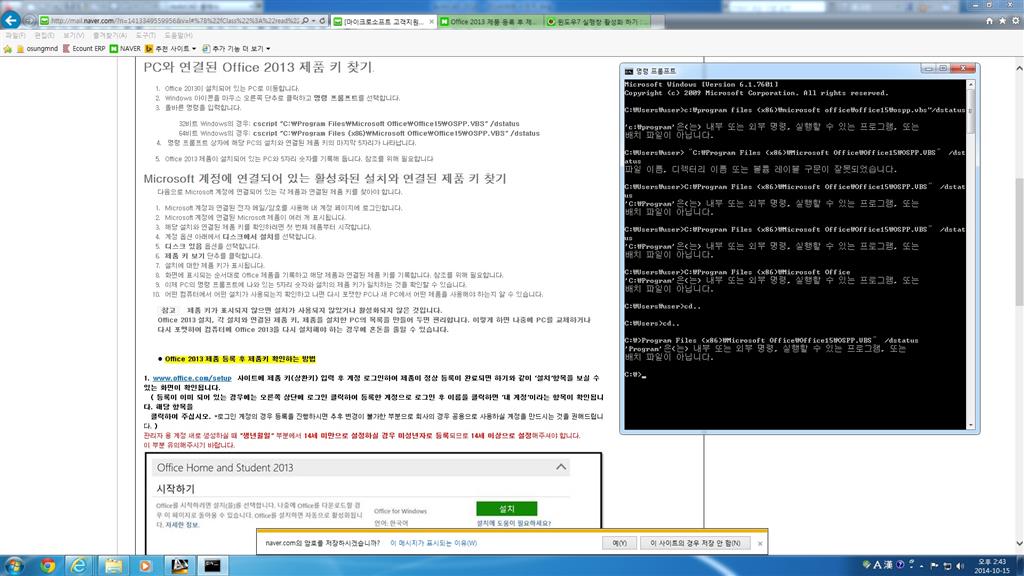Select the heading PC와 연결된 Office 2013 제품 키 찾기
Image resolution: width=1024 pixels, height=576 pixels.
click(259, 67)
